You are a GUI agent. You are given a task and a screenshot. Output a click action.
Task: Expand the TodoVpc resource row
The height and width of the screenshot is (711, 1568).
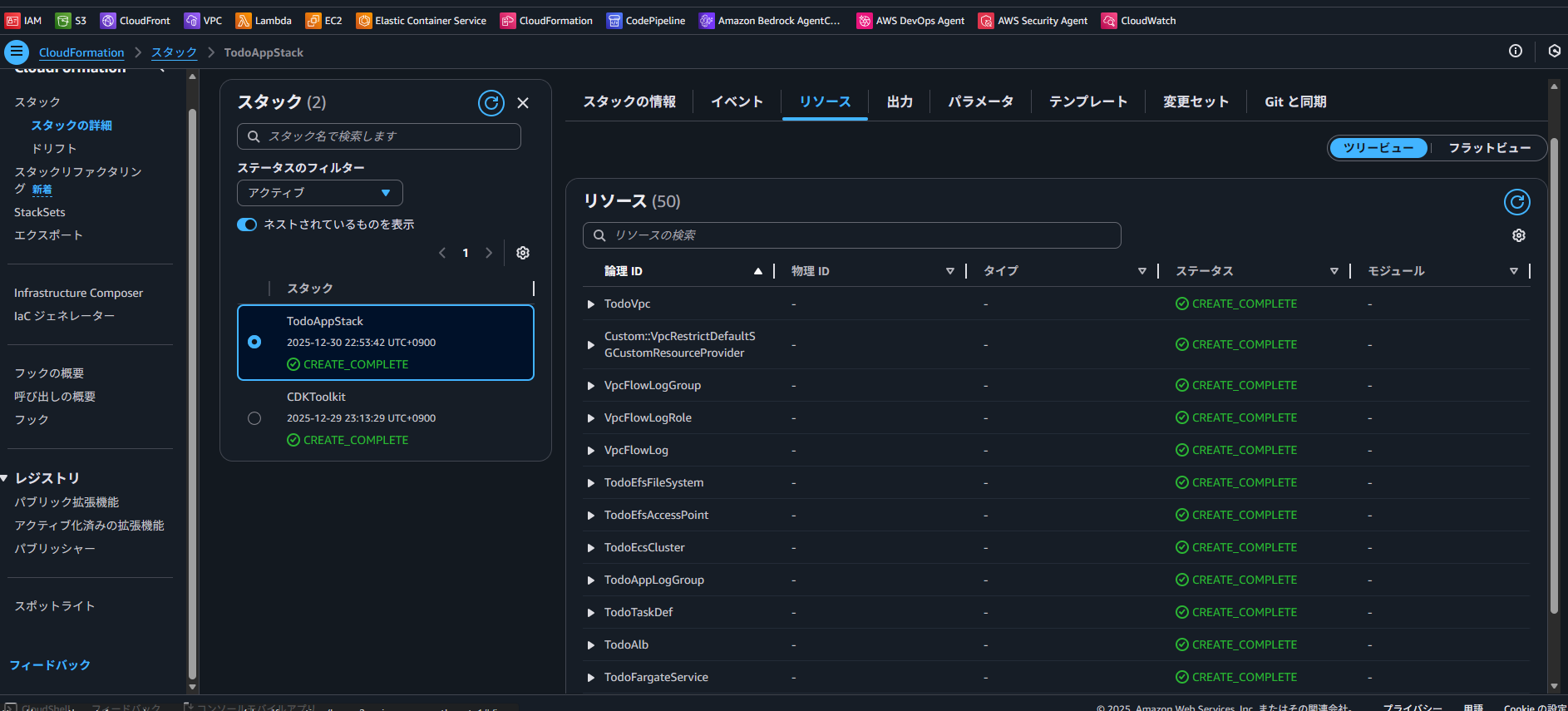click(591, 304)
